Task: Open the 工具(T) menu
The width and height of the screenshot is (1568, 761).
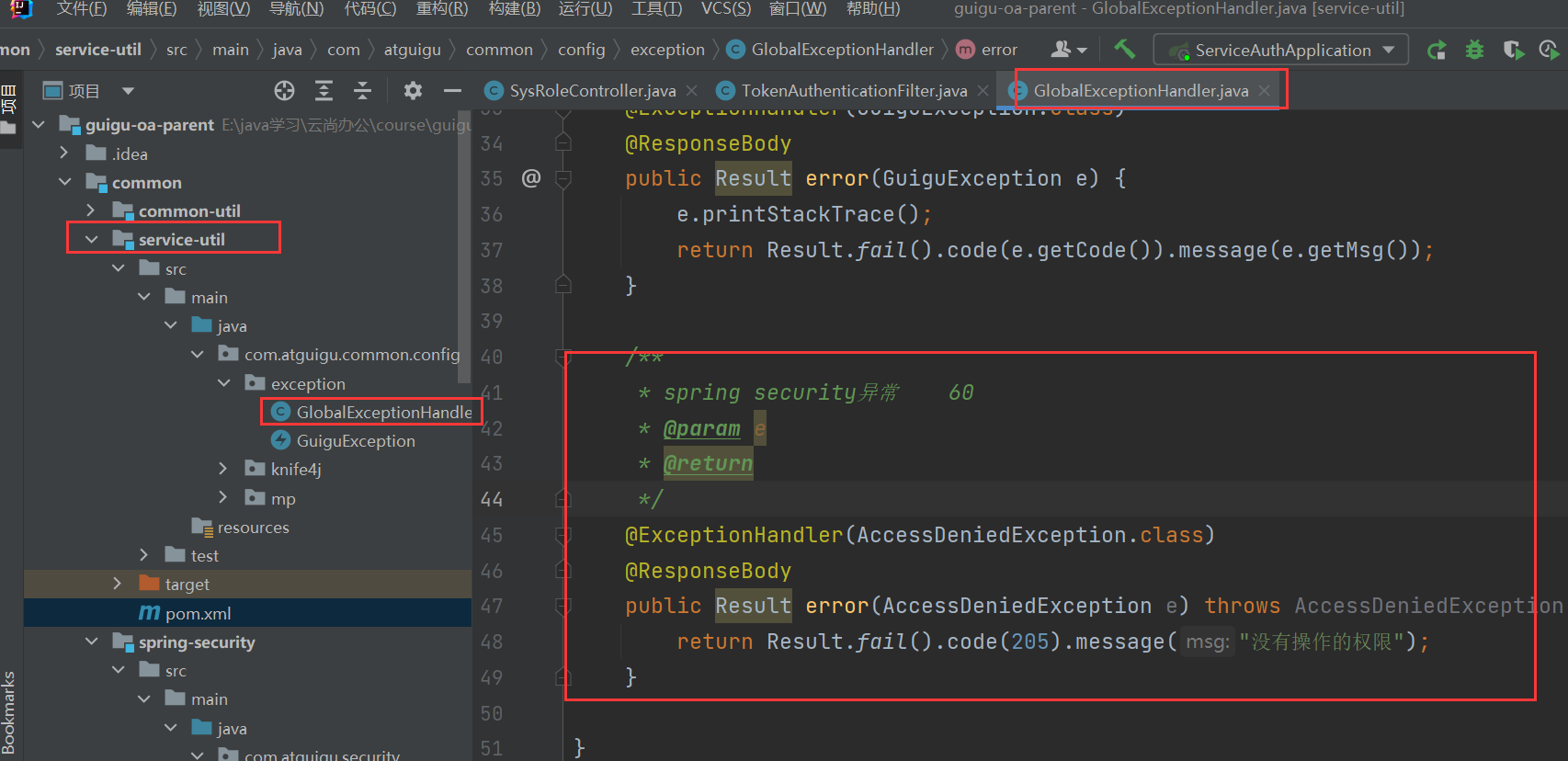Action: 656,9
